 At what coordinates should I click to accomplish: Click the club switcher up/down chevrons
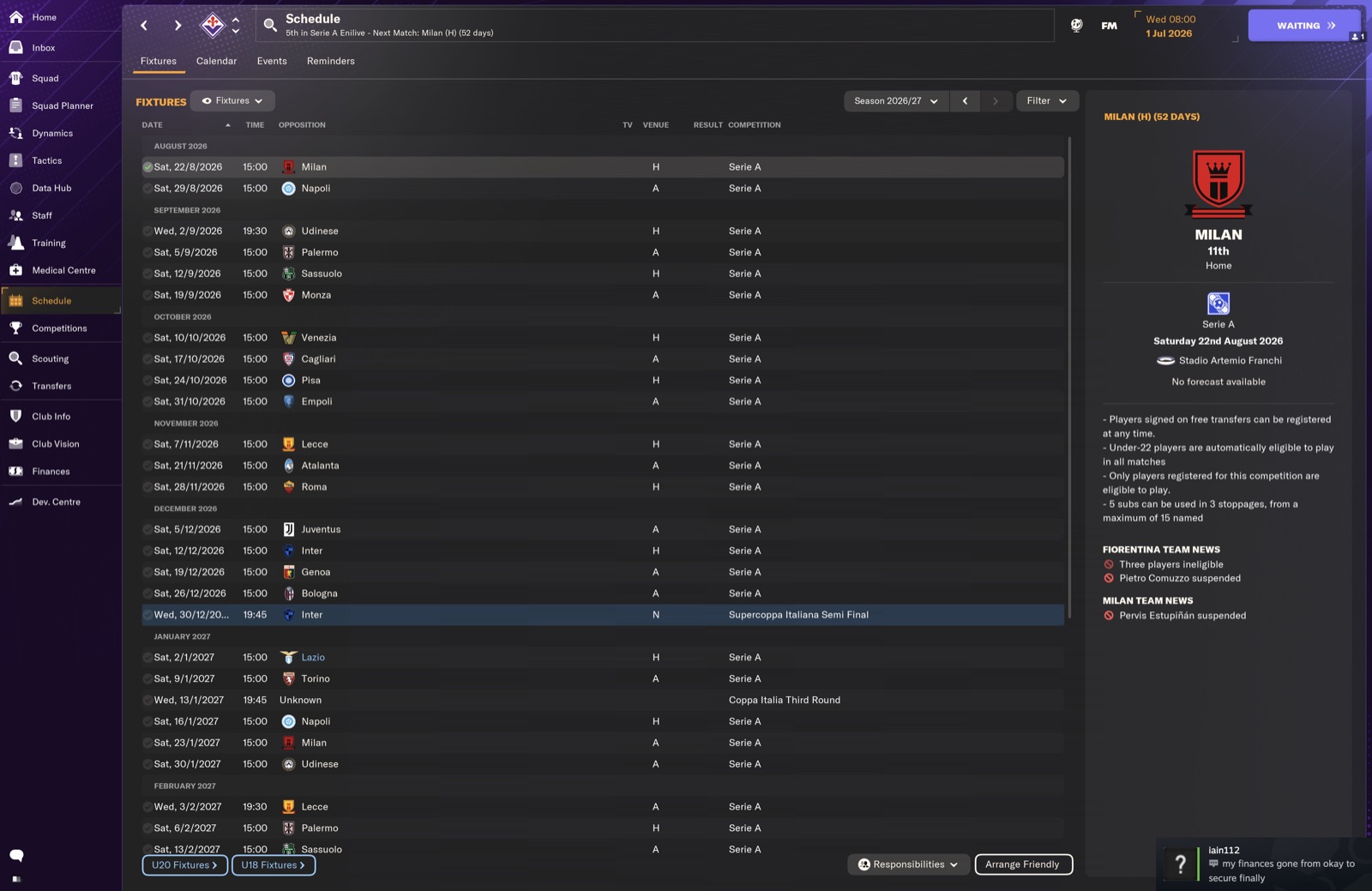236,25
